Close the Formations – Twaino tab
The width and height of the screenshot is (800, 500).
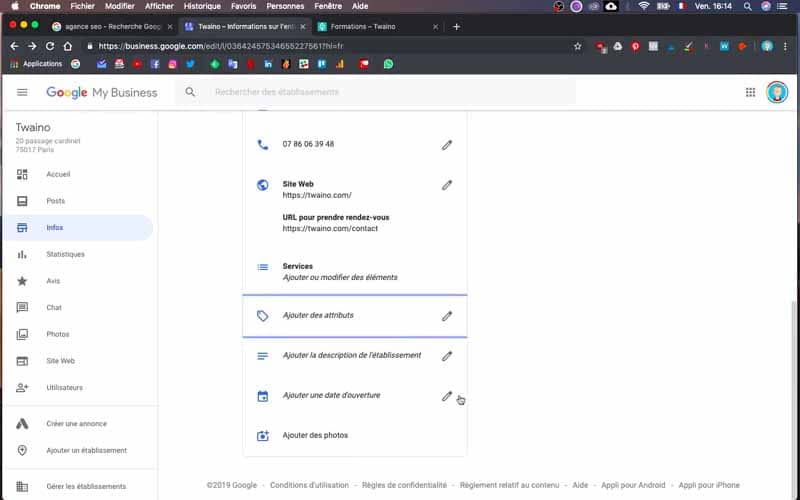tap(435, 27)
